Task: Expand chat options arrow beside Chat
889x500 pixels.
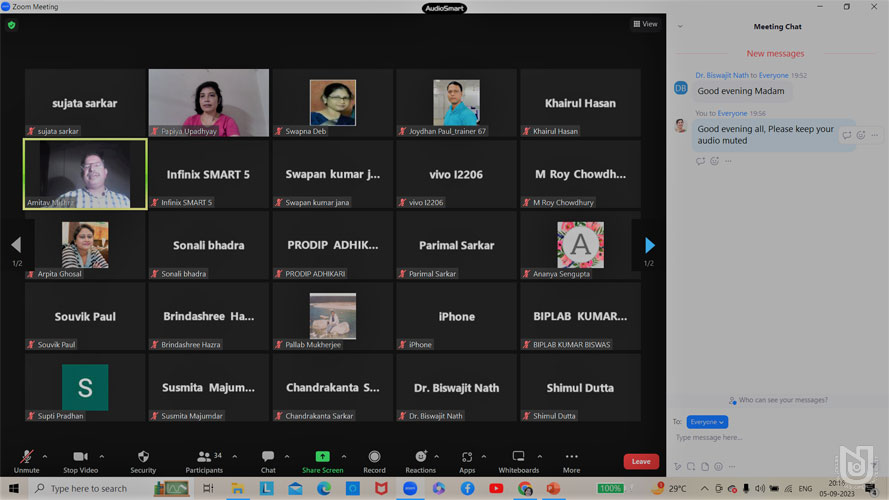Action: click(x=287, y=456)
